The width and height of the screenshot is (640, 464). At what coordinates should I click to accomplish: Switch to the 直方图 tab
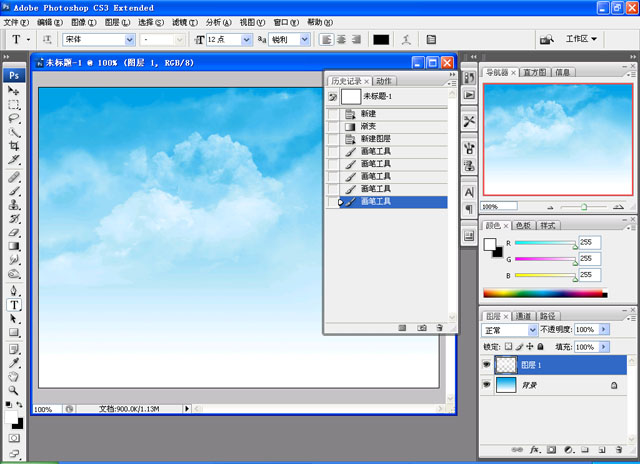pos(534,72)
